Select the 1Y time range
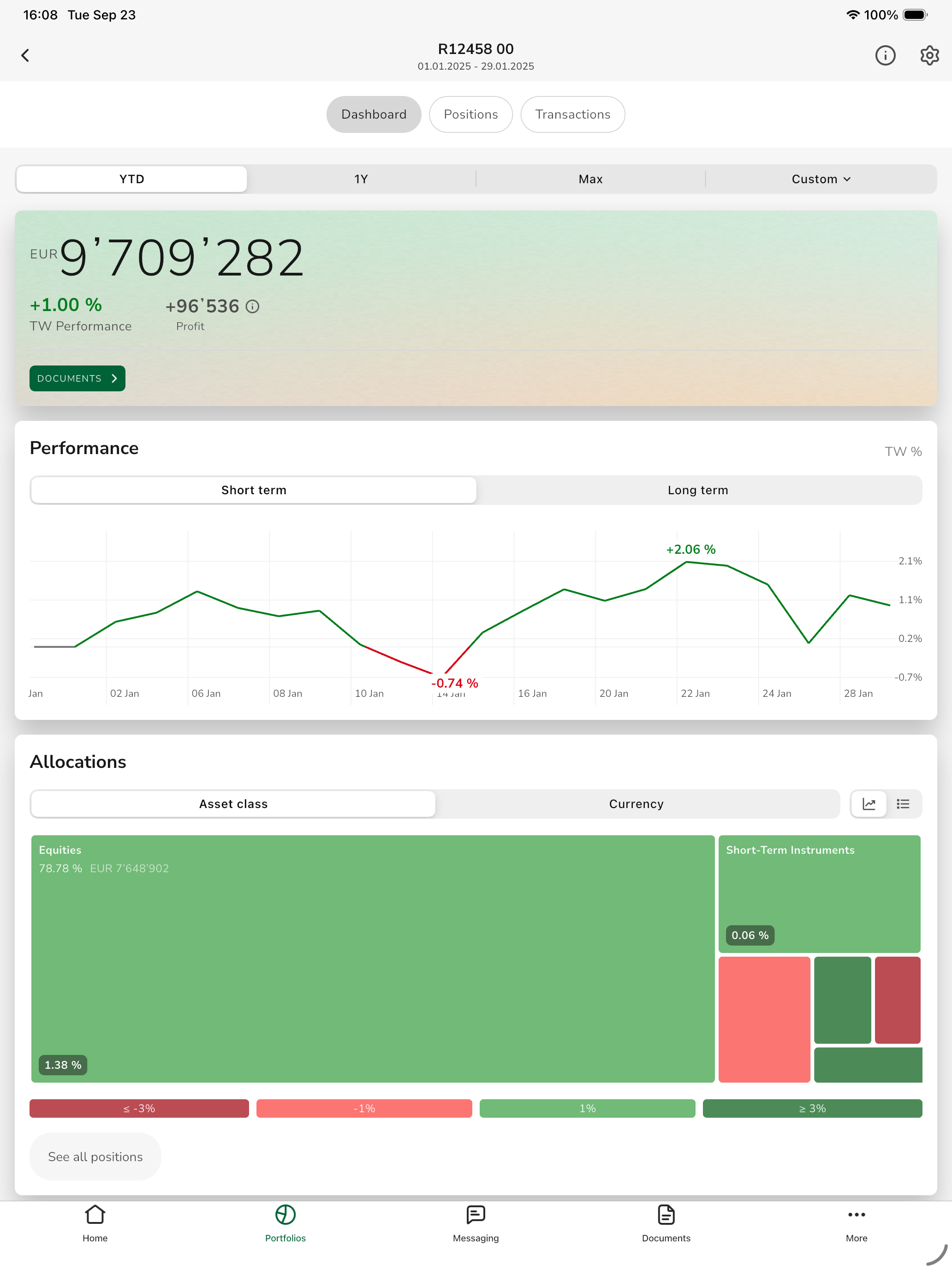The image size is (952, 1270). tap(361, 179)
